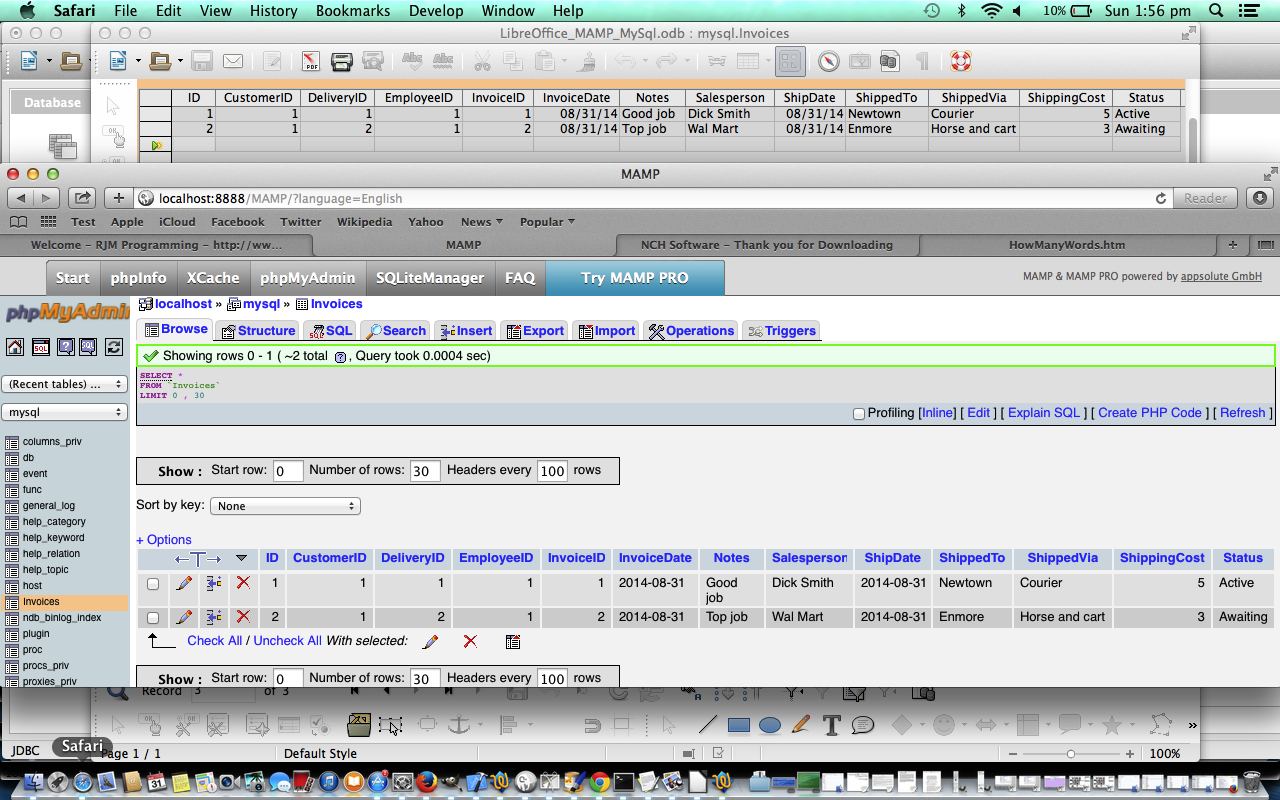Click the help icon beside '~2 total'
This screenshot has height=800, width=1280.
click(340, 357)
